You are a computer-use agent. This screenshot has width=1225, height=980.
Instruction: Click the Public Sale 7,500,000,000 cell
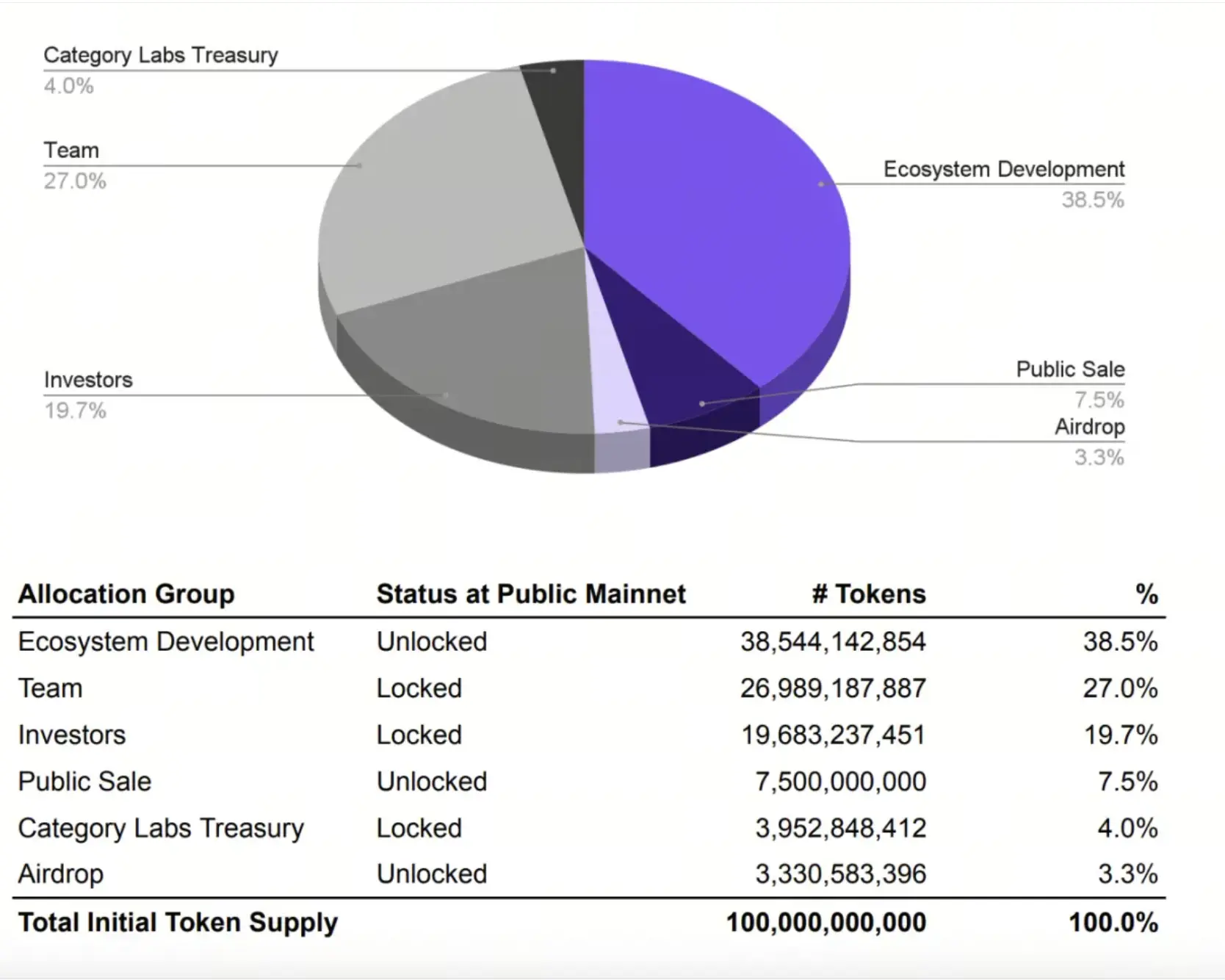841,782
